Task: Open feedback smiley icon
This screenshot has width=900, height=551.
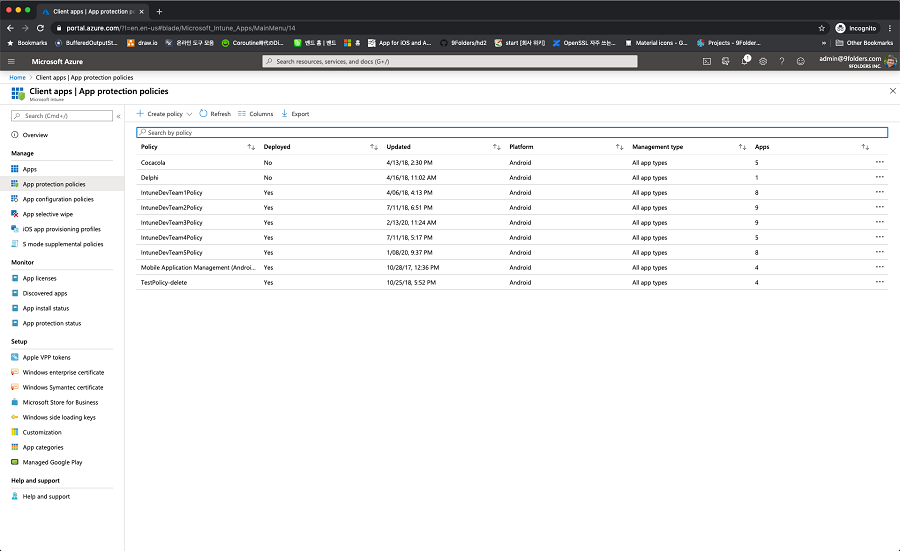Action: click(x=800, y=61)
